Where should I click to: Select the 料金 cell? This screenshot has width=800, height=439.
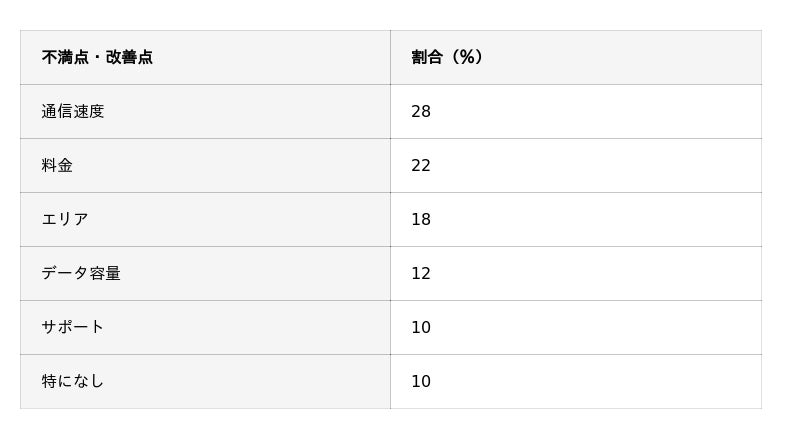(57, 165)
